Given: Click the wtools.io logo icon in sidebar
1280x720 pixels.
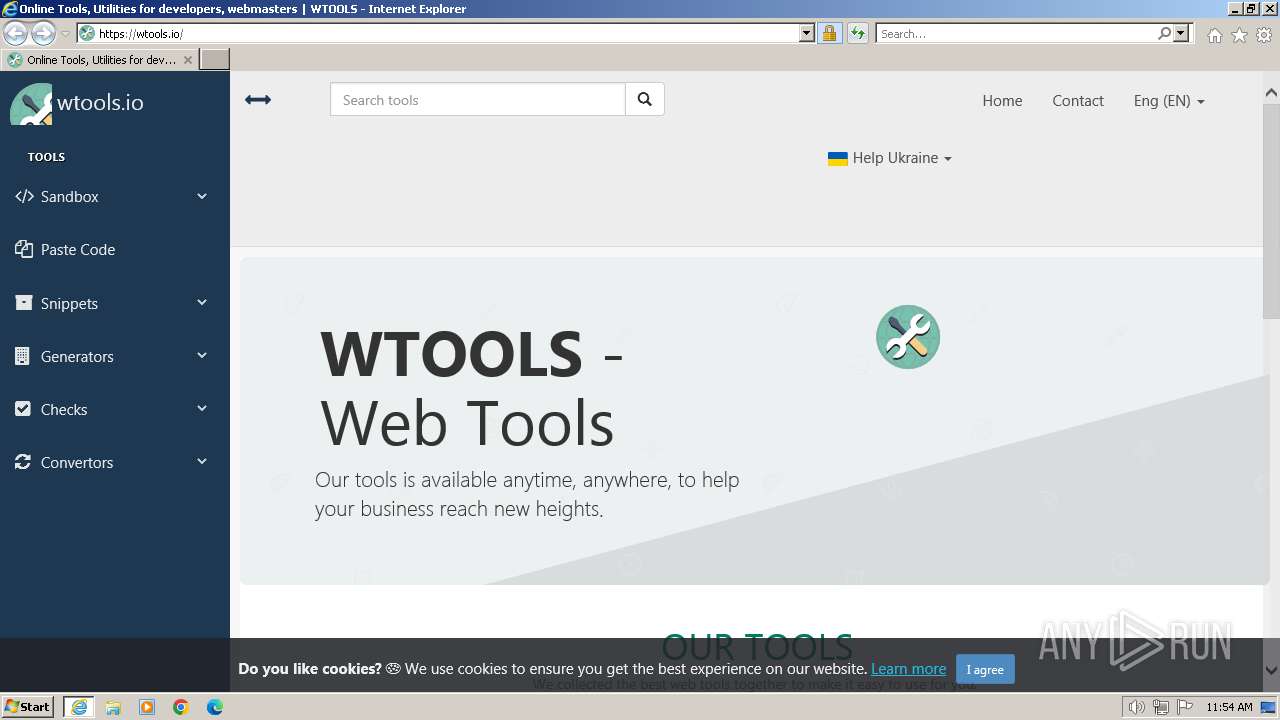Looking at the screenshot, I should pyautogui.click(x=31, y=104).
